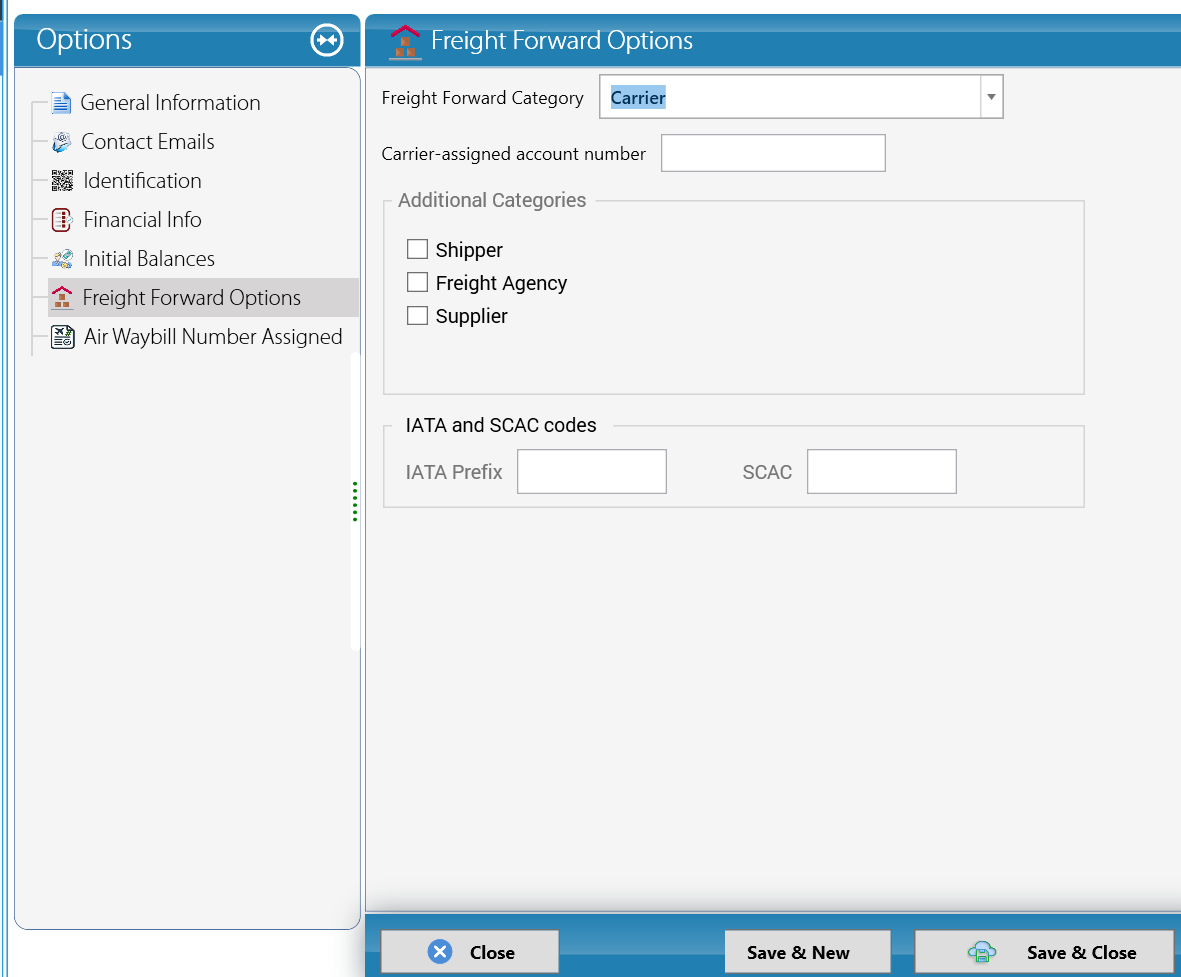Viewport: 1181px width, 977px height.
Task: Open the Freight Forward Category dropdown arrow
Action: click(x=991, y=96)
